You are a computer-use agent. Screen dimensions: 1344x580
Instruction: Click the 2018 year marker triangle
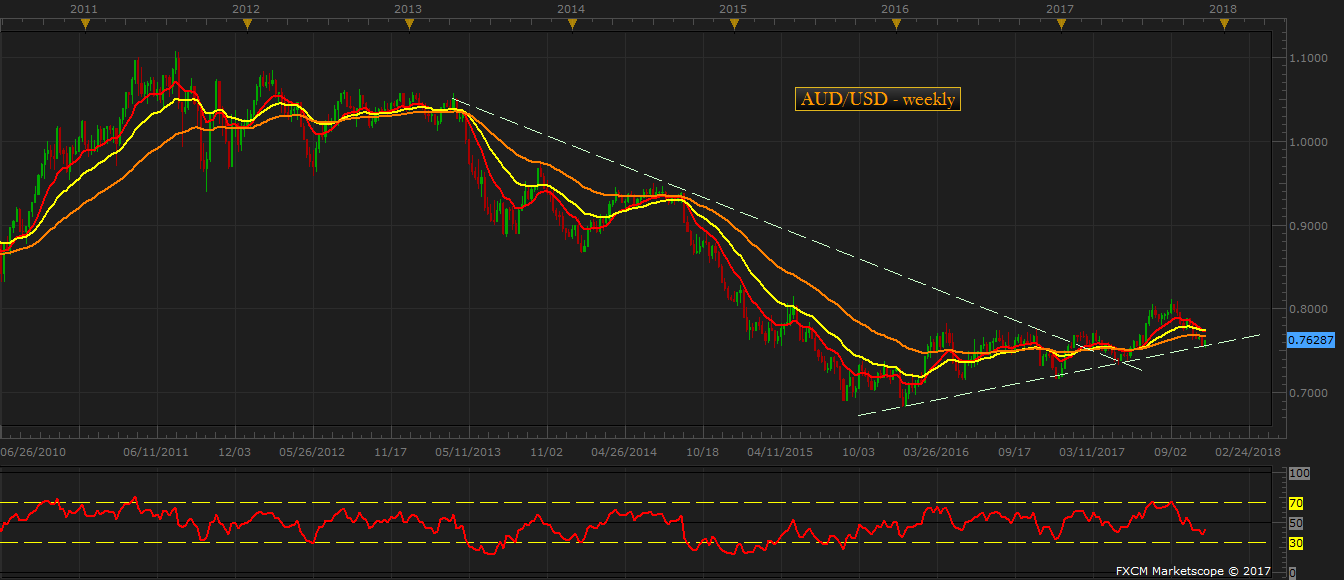click(x=1224, y=25)
